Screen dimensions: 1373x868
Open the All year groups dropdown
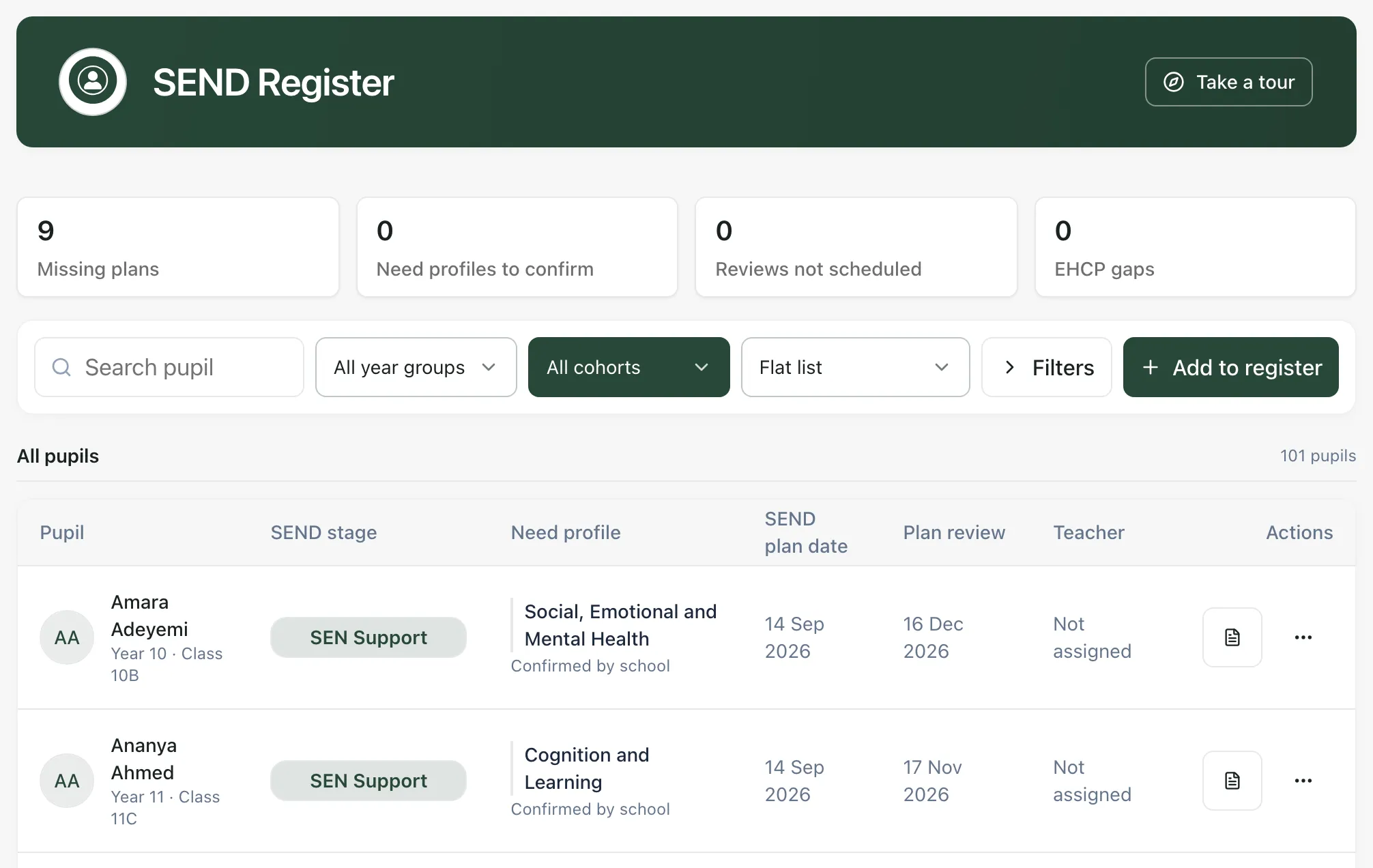pos(416,367)
